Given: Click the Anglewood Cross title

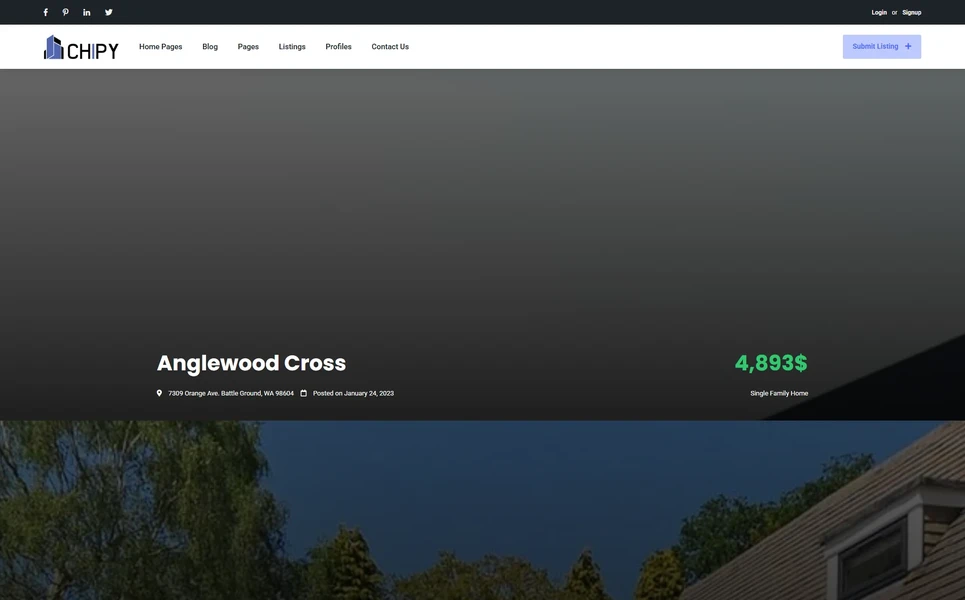Looking at the screenshot, I should pos(252,362).
